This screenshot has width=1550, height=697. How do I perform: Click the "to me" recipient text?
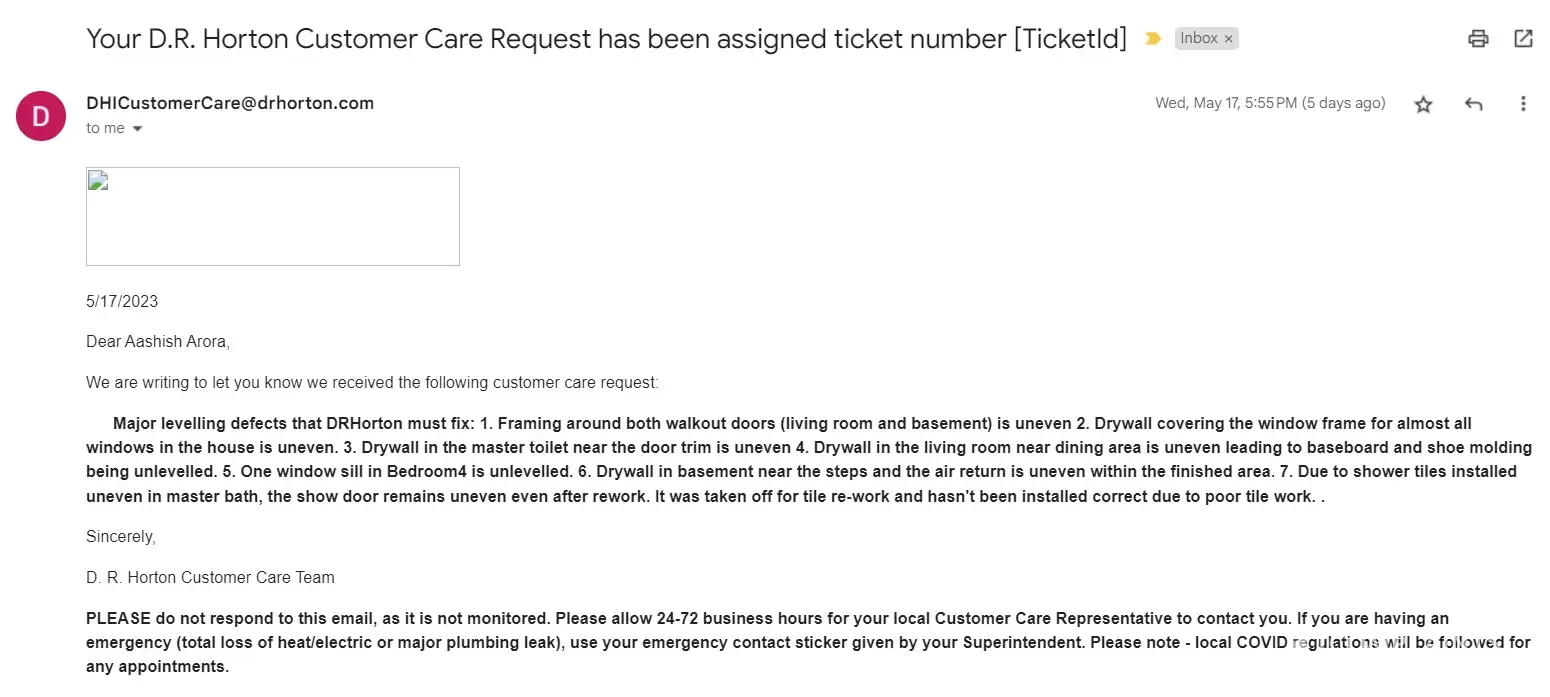pos(105,128)
